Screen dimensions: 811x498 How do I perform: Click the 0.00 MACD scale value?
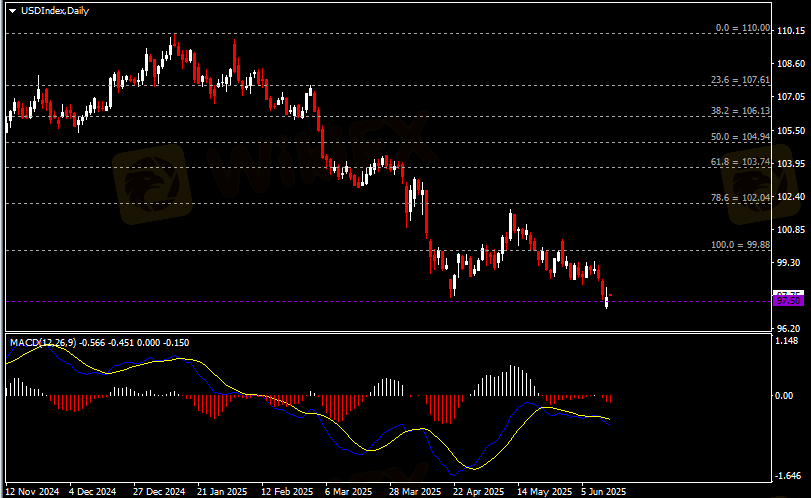click(x=784, y=396)
